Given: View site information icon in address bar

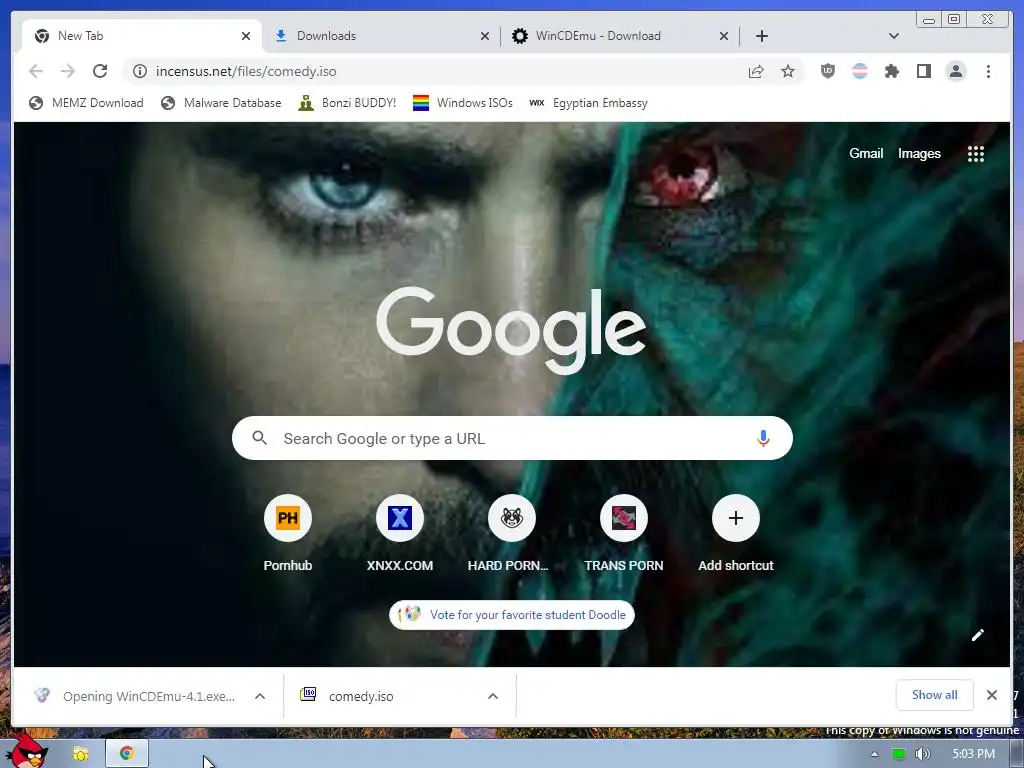Looking at the screenshot, I should pyautogui.click(x=140, y=71).
